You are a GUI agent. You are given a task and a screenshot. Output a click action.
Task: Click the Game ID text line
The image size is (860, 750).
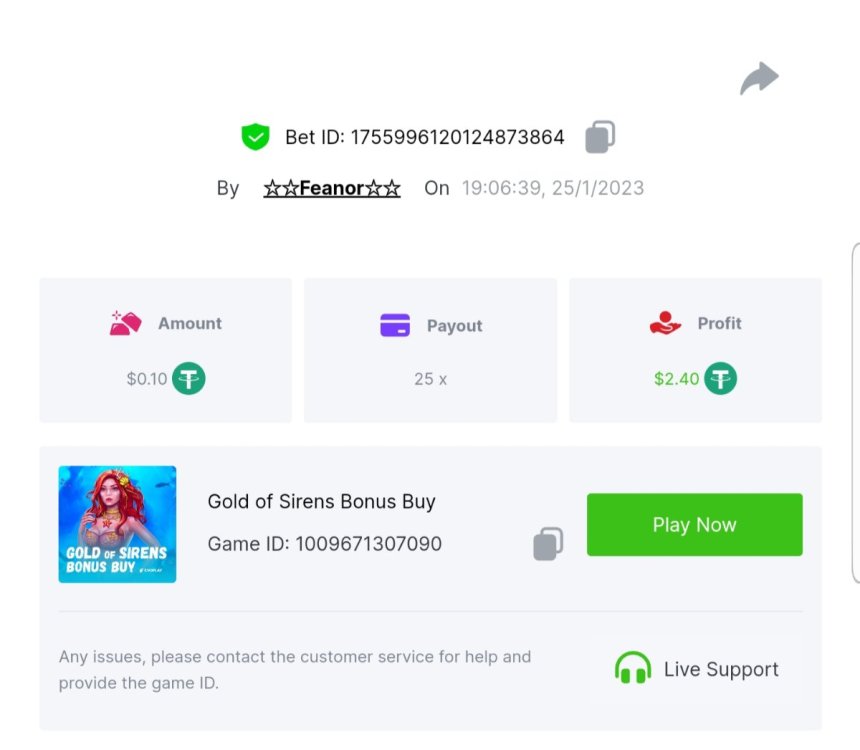point(324,544)
